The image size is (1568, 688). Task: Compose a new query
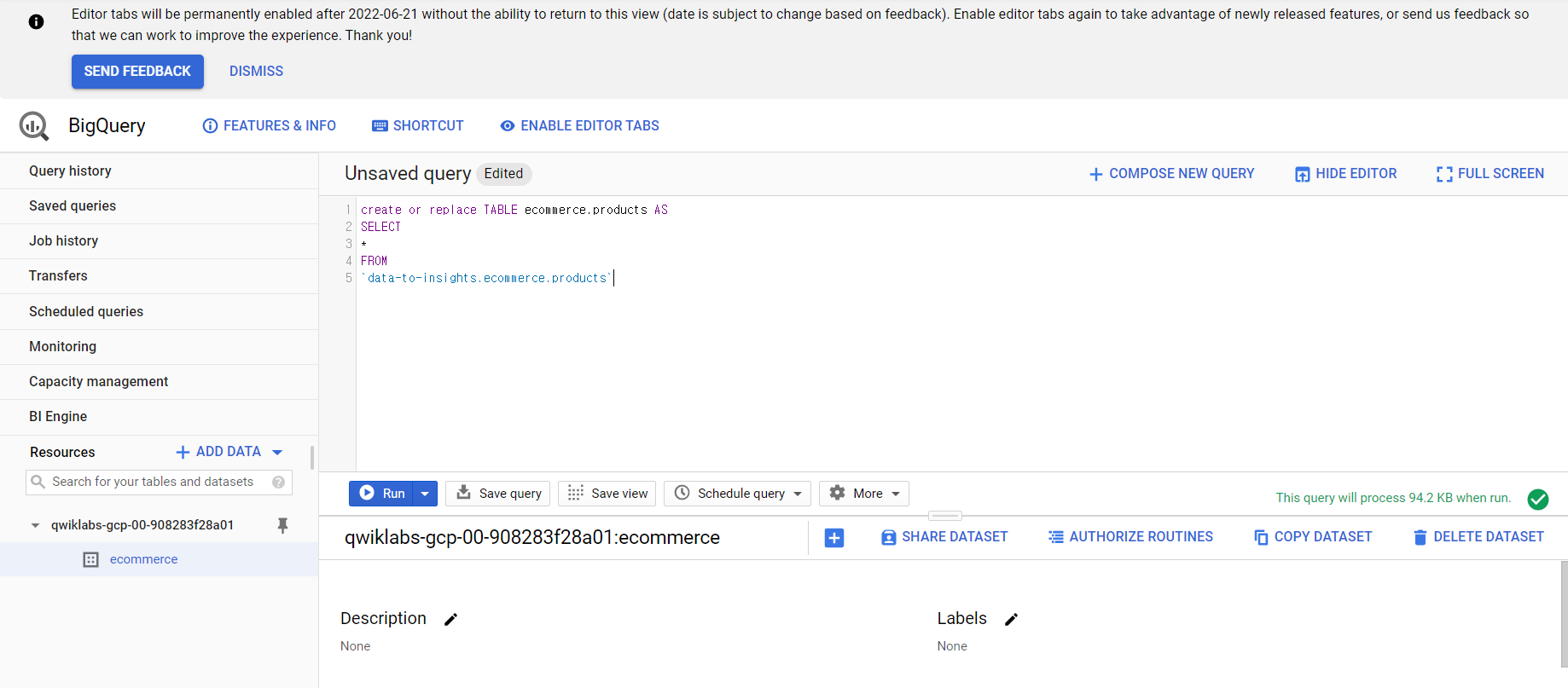1171,174
